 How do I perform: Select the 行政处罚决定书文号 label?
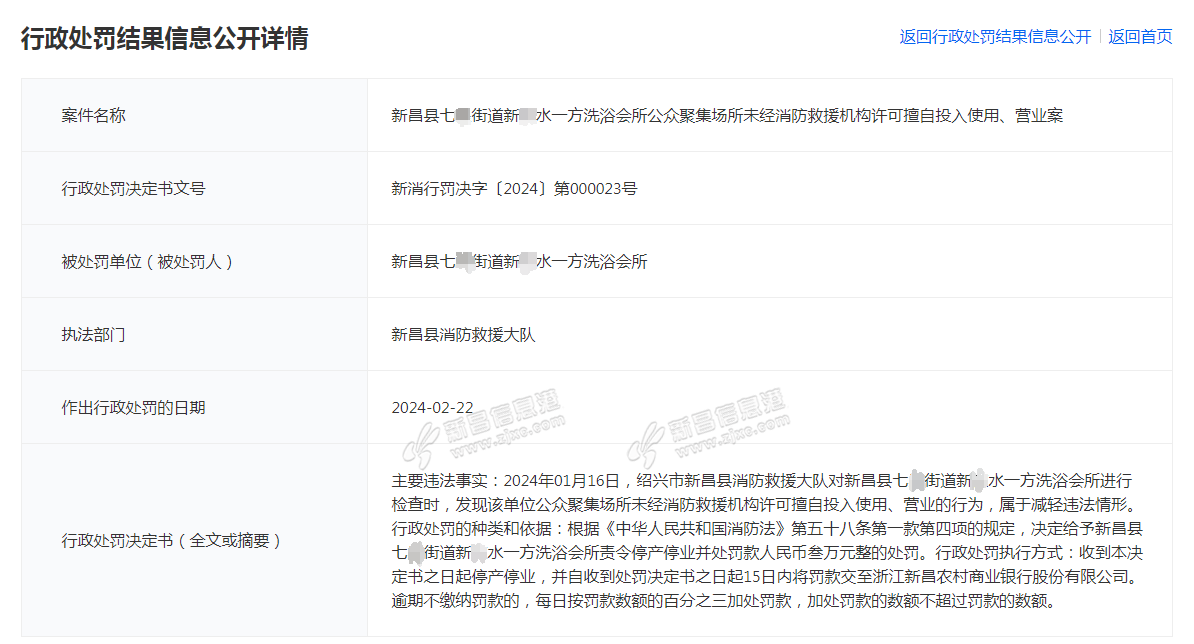[133, 188]
